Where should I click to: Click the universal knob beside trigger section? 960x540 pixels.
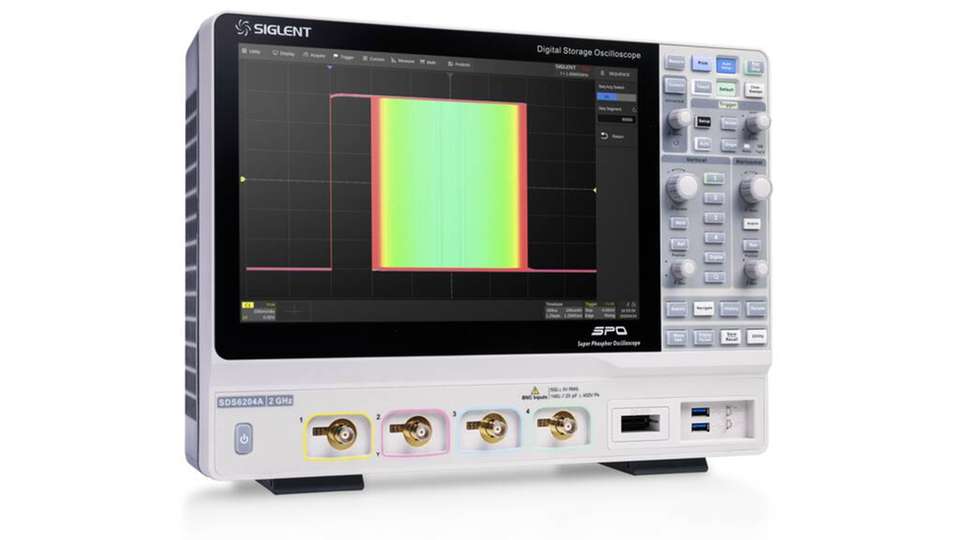pyautogui.click(x=678, y=118)
